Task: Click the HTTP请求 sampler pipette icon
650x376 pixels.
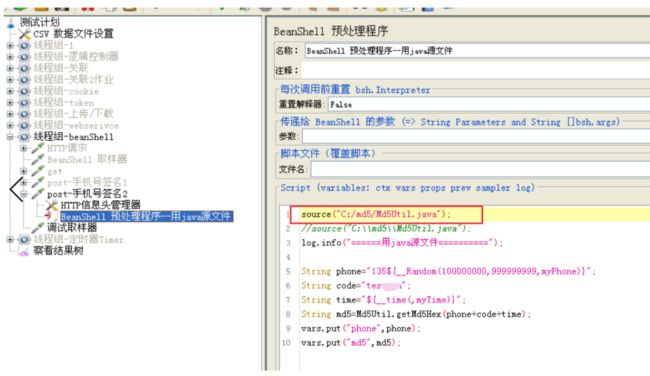Action: [x=38, y=148]
